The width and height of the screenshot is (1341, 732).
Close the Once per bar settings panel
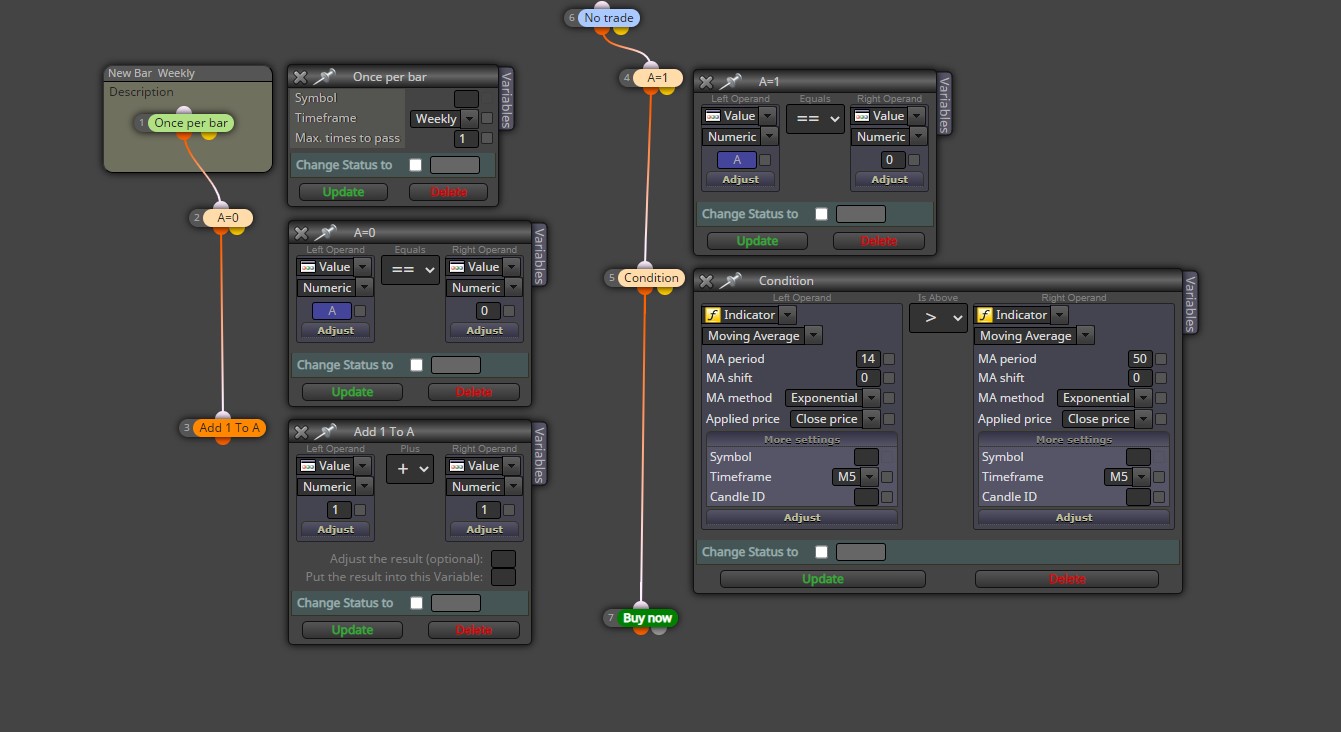[300, 77]
